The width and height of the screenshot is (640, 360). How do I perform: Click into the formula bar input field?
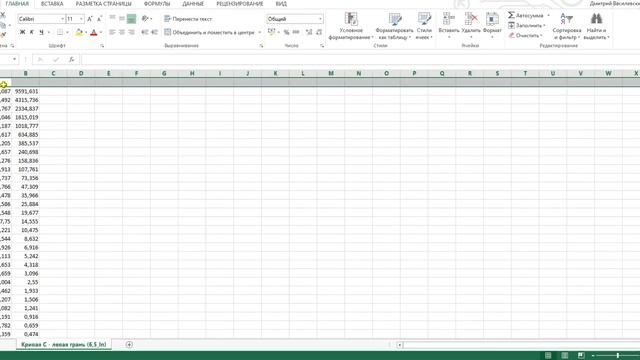pos(360,60)
